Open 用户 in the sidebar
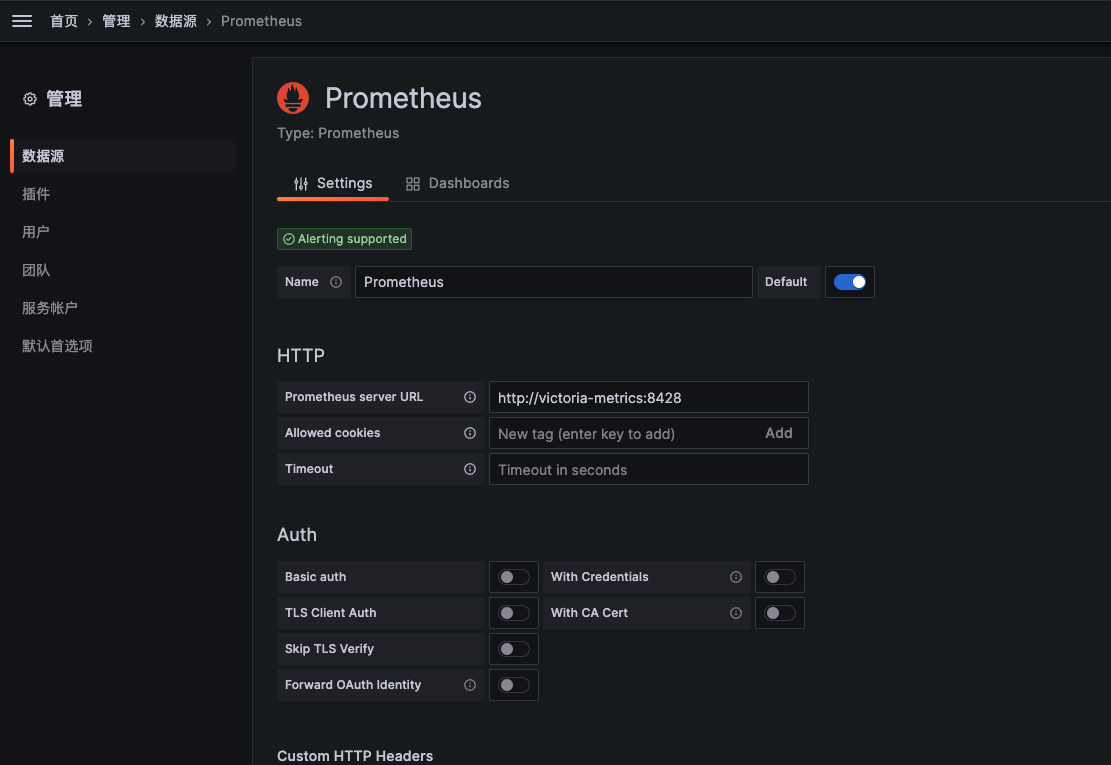 coord(36,232)
